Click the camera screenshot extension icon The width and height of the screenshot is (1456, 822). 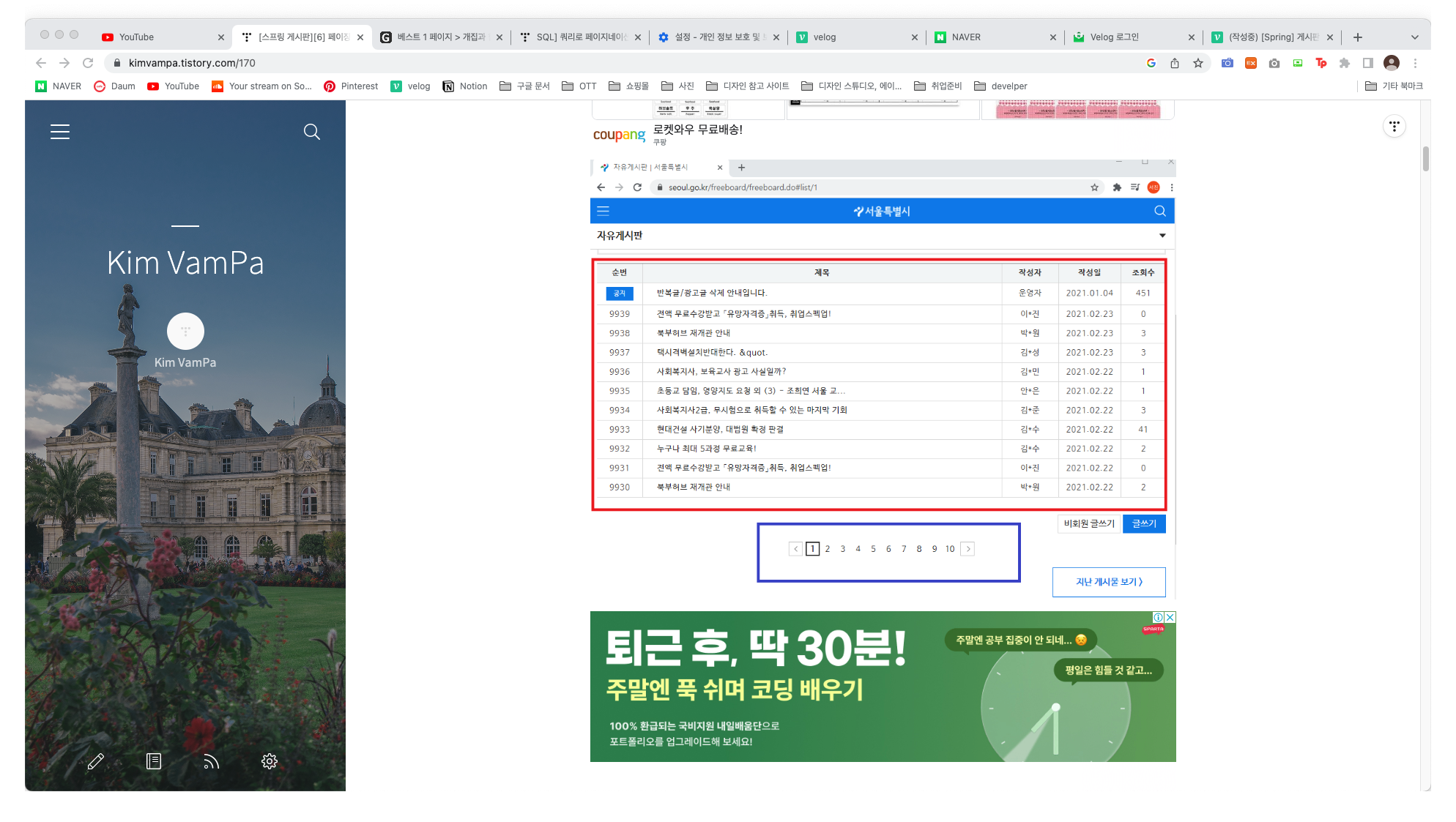[1274, 63]
